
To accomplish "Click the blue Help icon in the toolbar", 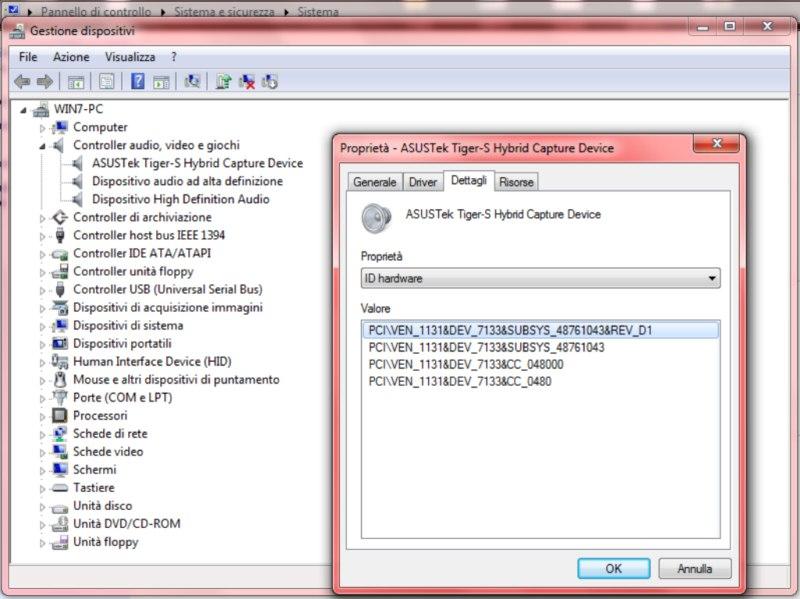I will coord(138,82).
